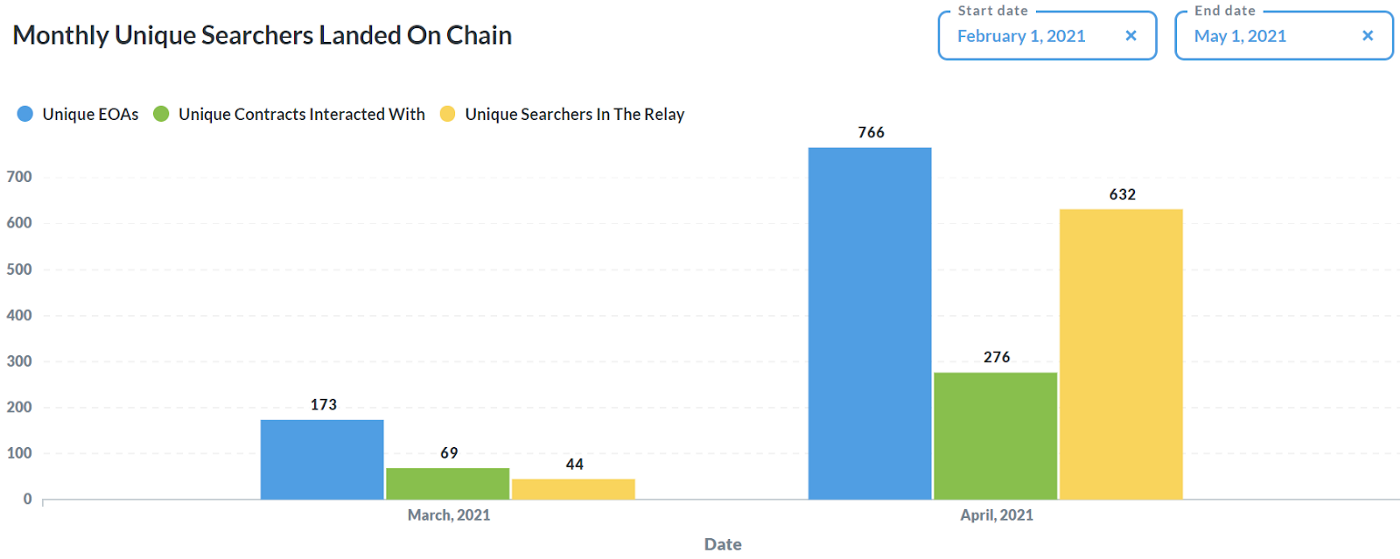Clear the End date with its X icon
The image size is (1400, 559).
pyautogui.click(x=1368, y=36)
